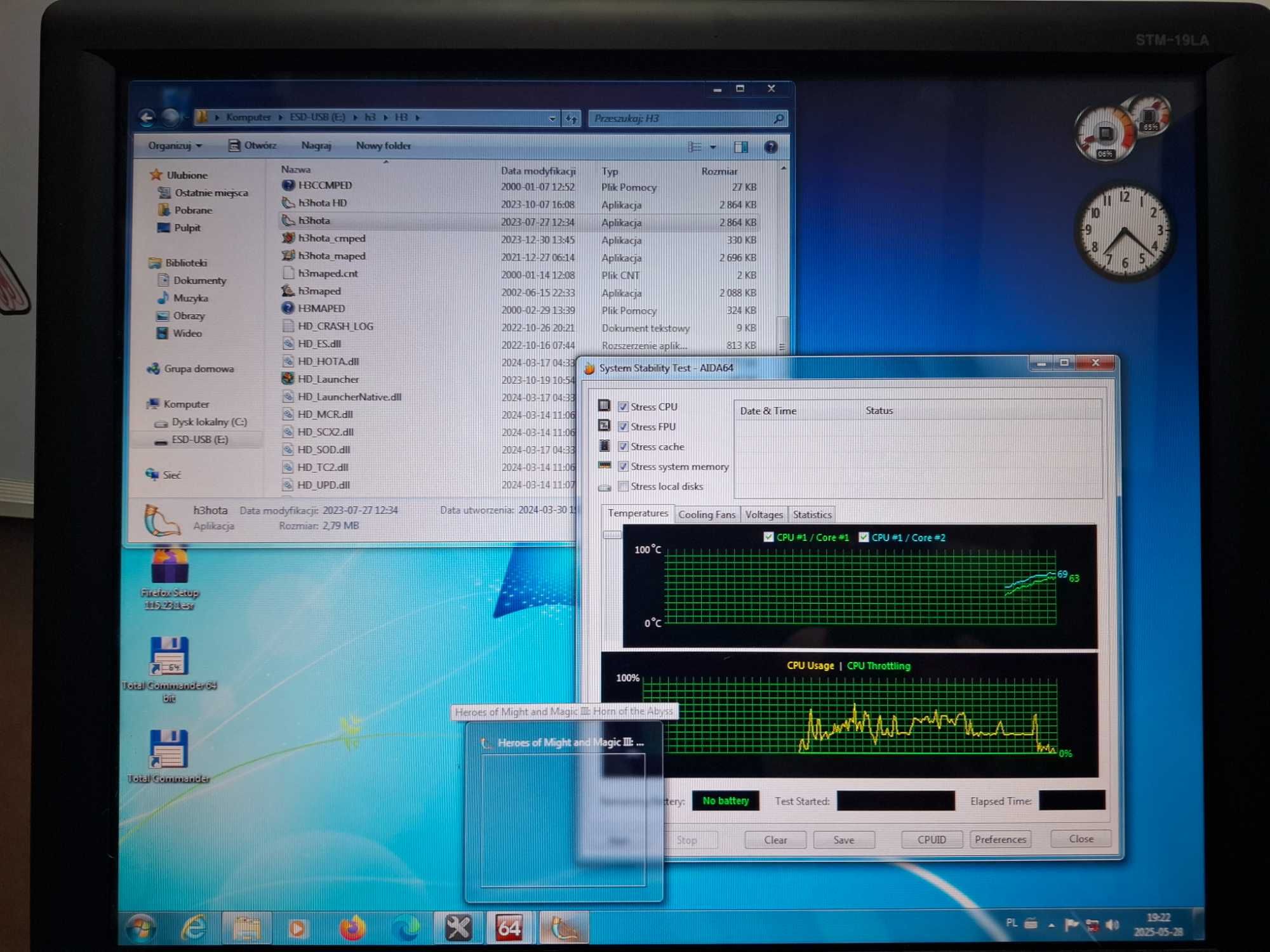This screenshot has width=1270, height=952.
Task: Uncheck the Stress FPU checkbox
Action: pos(623,426)
